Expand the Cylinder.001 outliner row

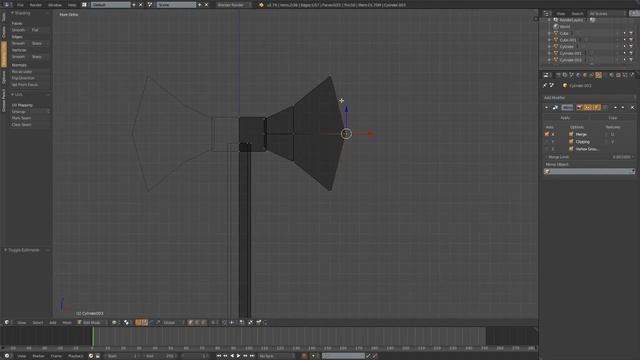(x=549, y=53)
